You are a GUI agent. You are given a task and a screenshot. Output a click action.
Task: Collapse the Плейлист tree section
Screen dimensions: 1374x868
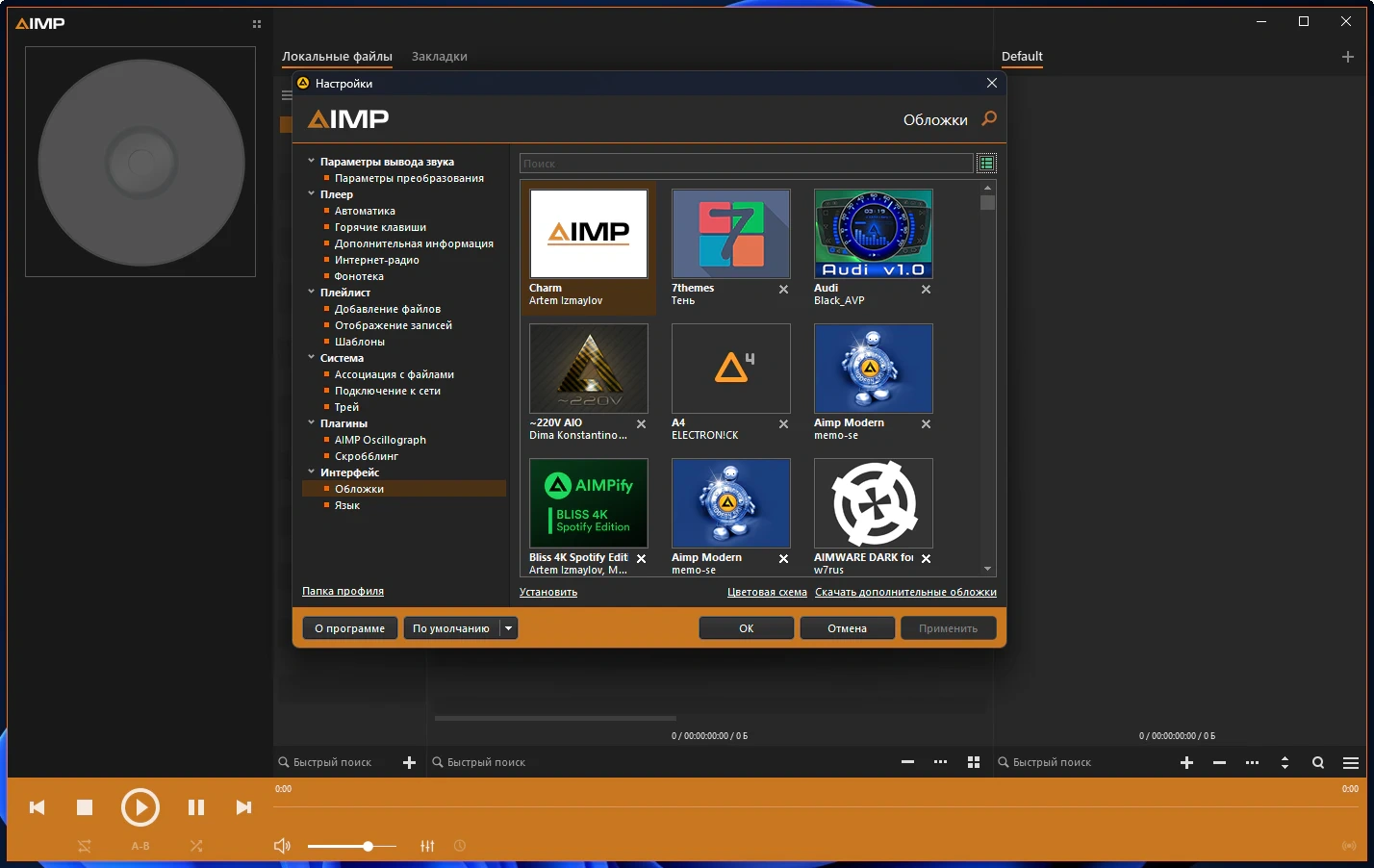tap(311, 293)
